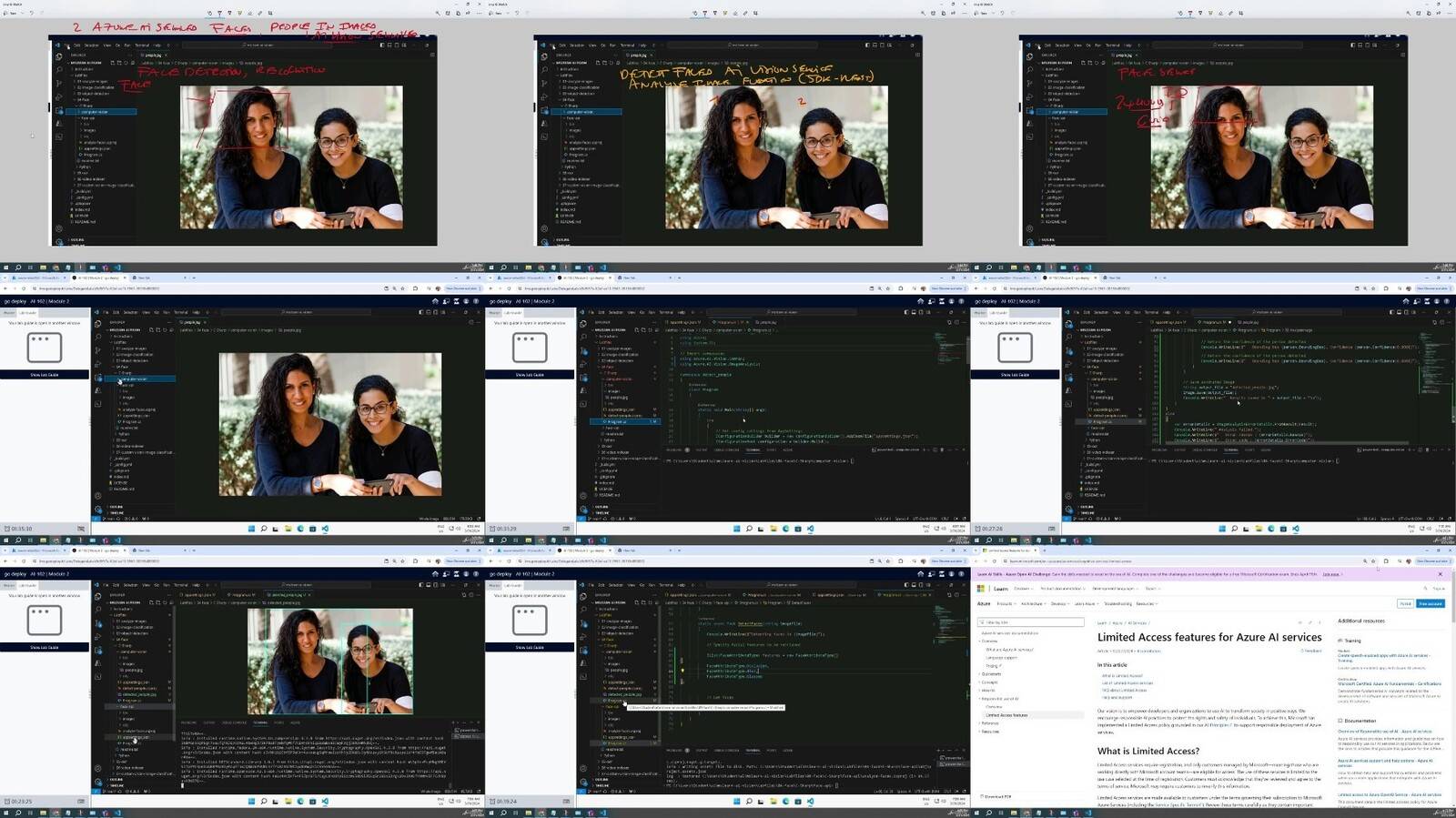1456x818 pixels.
Task: Switch to TERMINAL panel tab in the 01:23:25 frame
Action: pyautogui.click(x=260, y=723)
